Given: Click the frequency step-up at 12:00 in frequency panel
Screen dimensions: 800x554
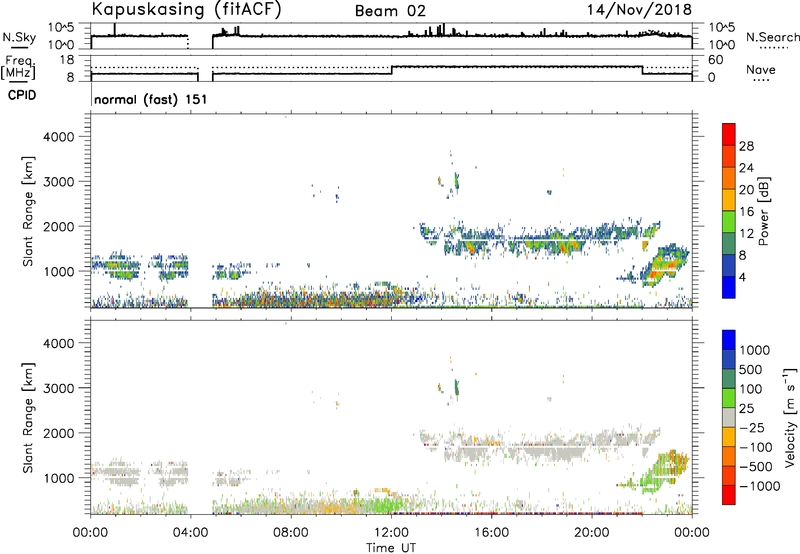Looking at the screenshot, I should (x=391, y=70).
